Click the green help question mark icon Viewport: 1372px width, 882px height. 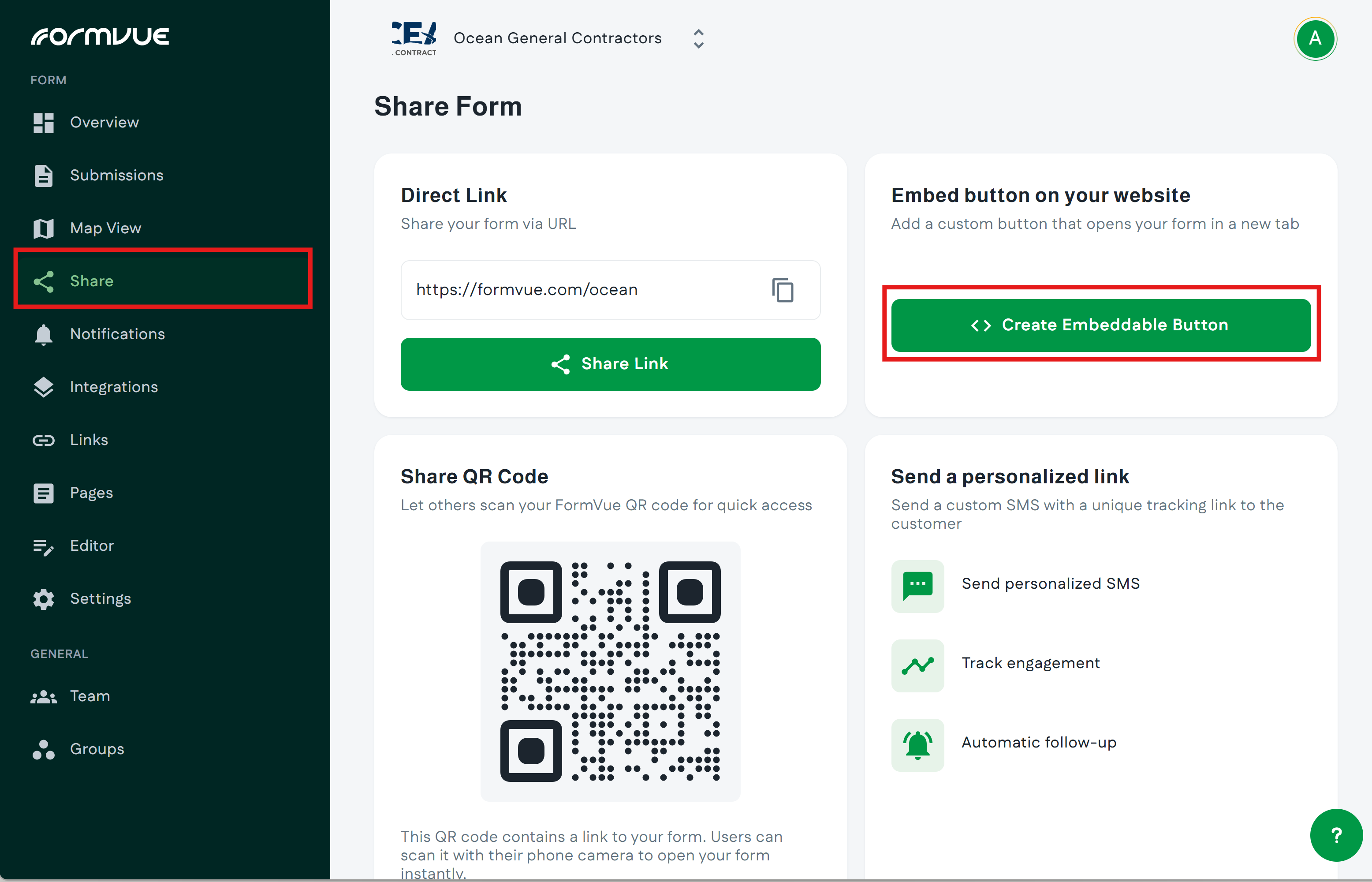pyautogui.click(x=1336, y=834)
